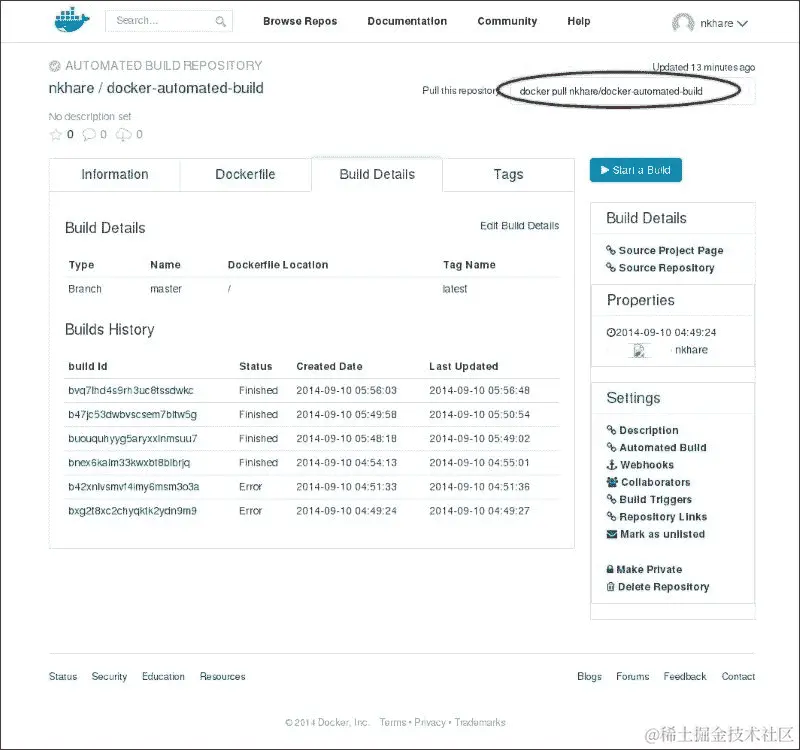This screenshot has width=800, height=750.
Task: Open Documentation menu item
Action: [407, 21]
